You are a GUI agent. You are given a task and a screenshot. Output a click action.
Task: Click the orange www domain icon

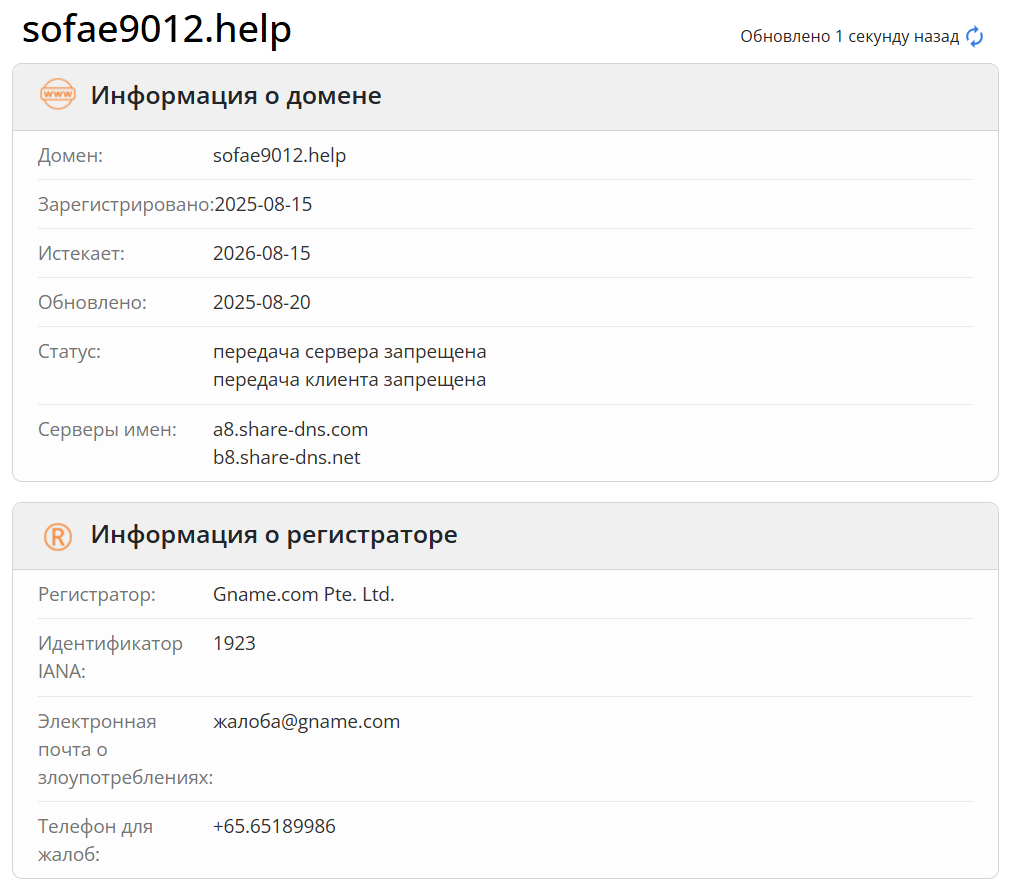pyautogui.click(x=57, y=94)
